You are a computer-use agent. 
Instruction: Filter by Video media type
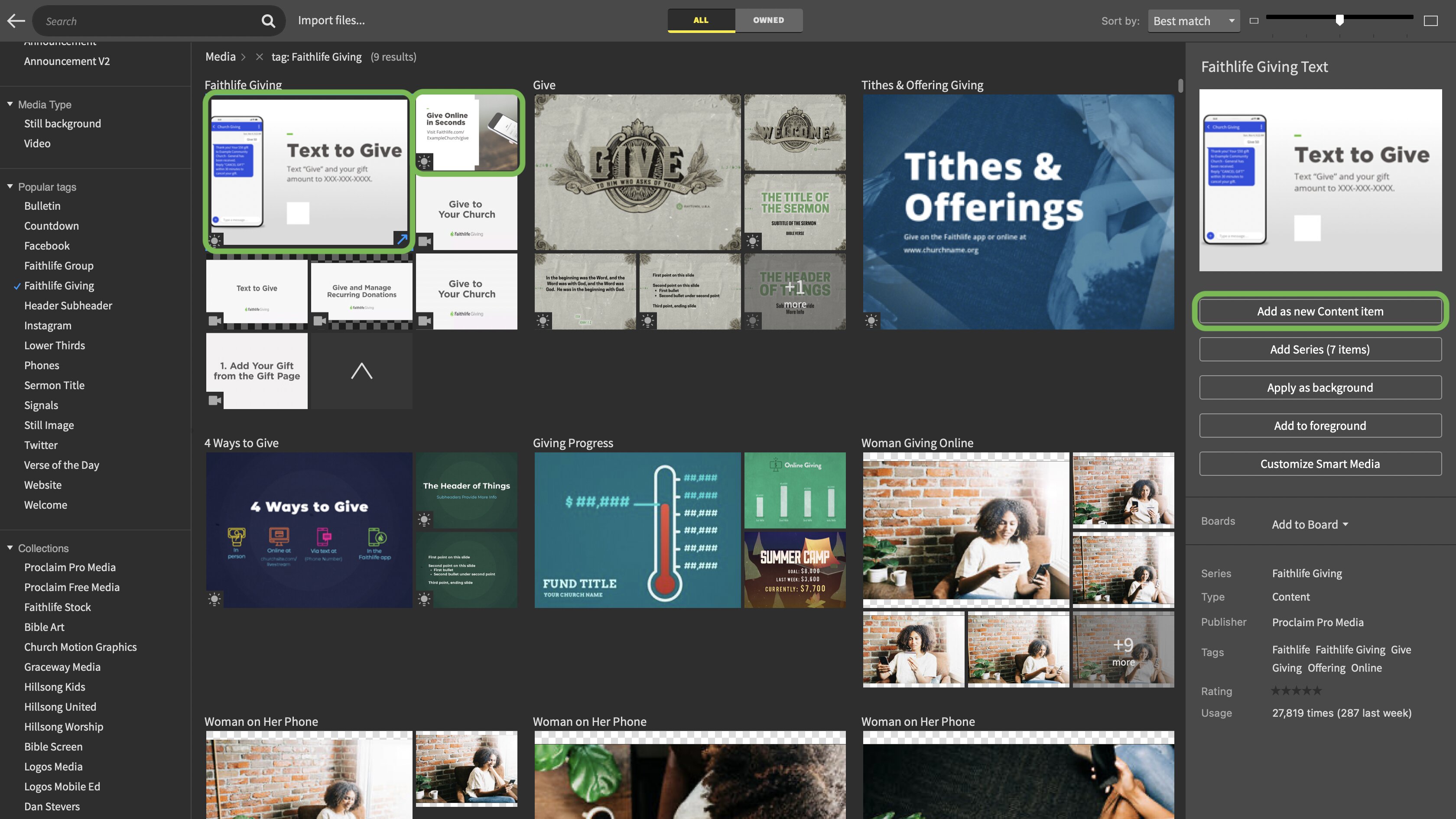point(37,143)
